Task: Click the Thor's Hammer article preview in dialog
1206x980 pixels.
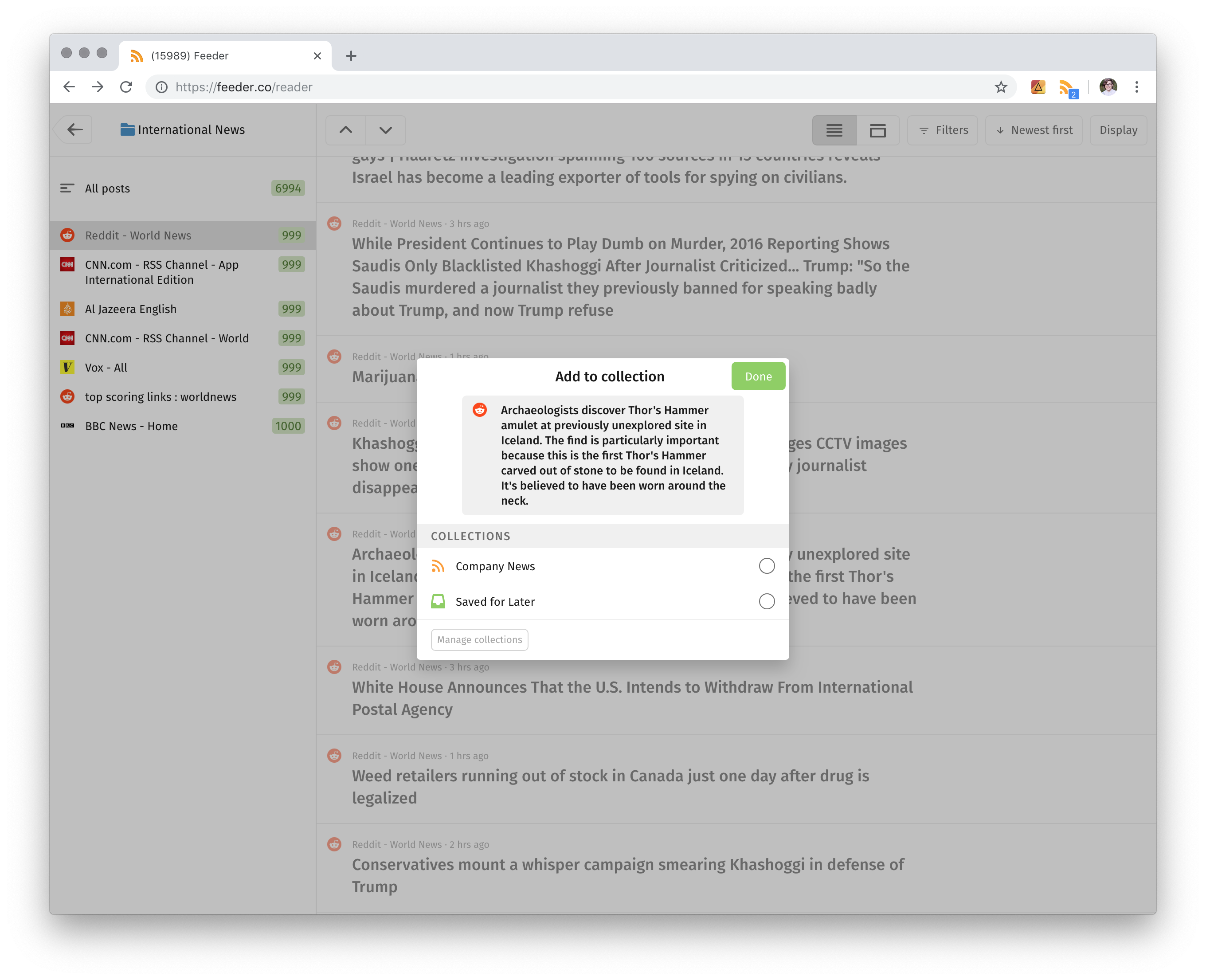Action: click(603, 455)
